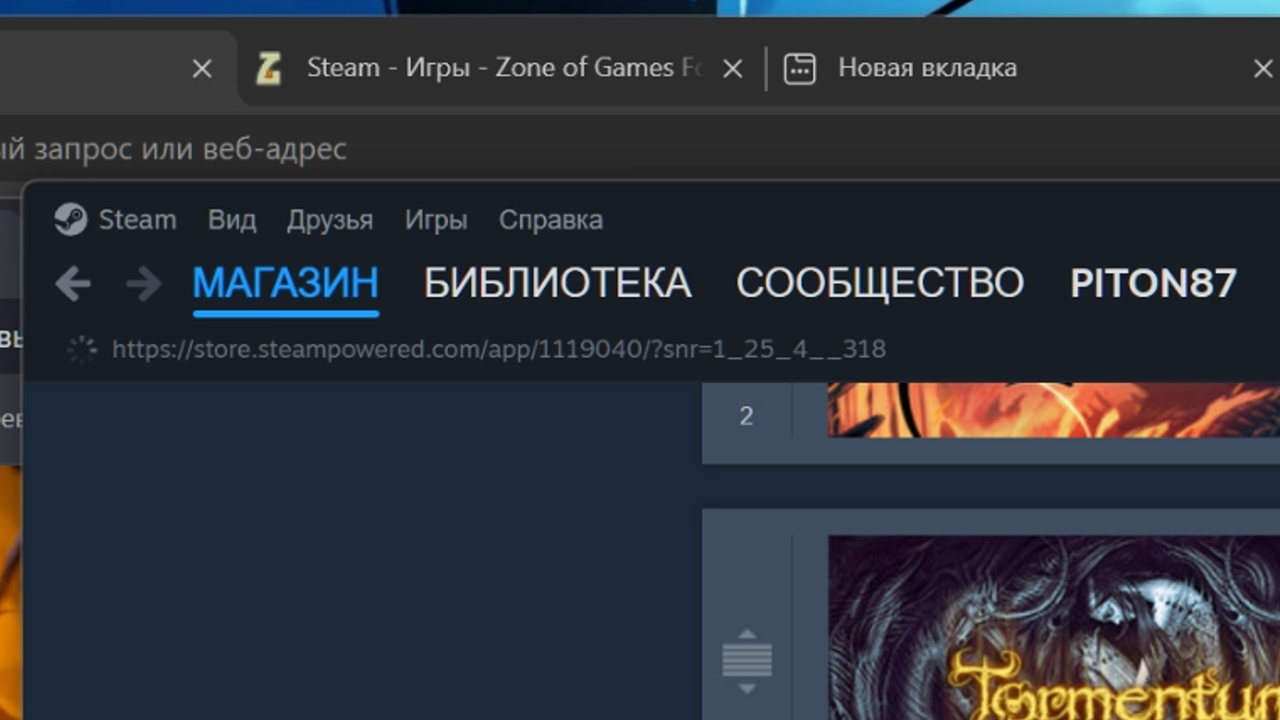Open the Справка menu
Image resolution: width=1280 pixels, height=720 pixels.
click(551, 219)
